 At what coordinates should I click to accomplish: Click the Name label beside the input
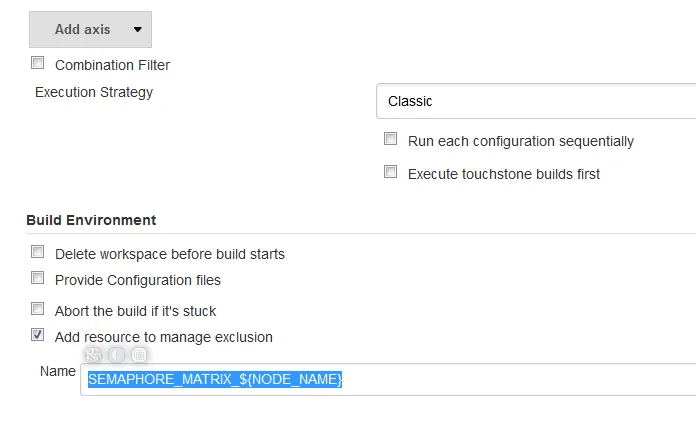click(58, 371)
